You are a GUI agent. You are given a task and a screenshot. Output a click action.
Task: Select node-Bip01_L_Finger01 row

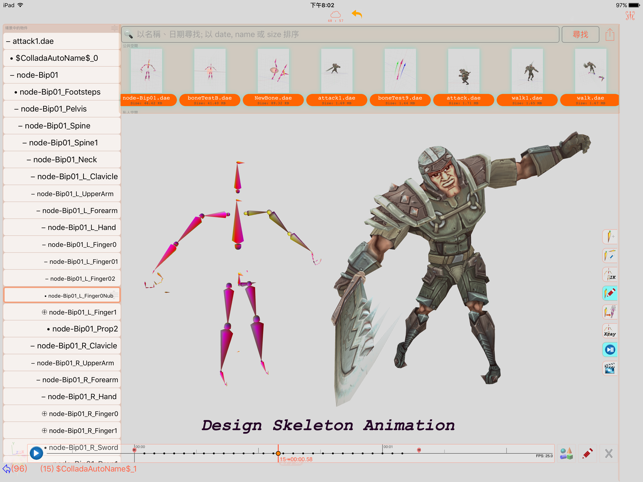tap(62, 261)
